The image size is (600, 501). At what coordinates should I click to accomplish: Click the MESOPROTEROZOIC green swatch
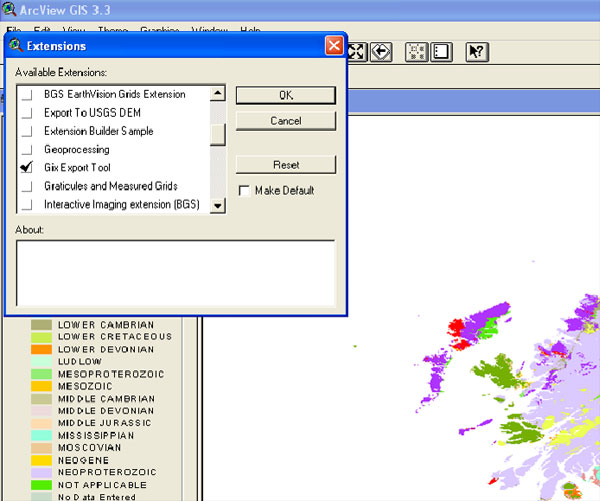(41, 374)
